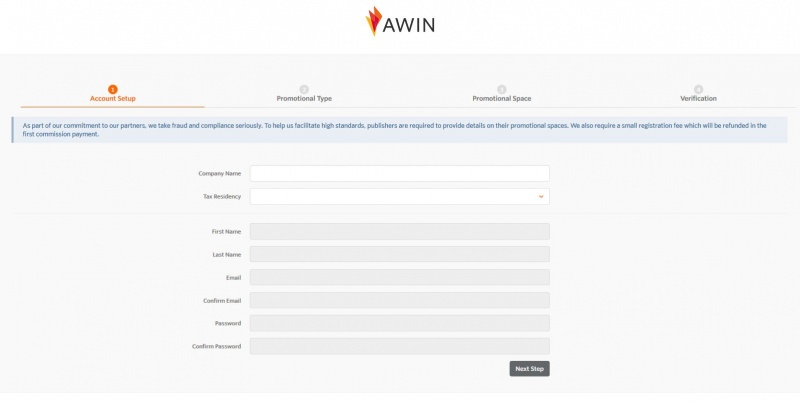Click the step 2 circle icon

pos(304,89)
